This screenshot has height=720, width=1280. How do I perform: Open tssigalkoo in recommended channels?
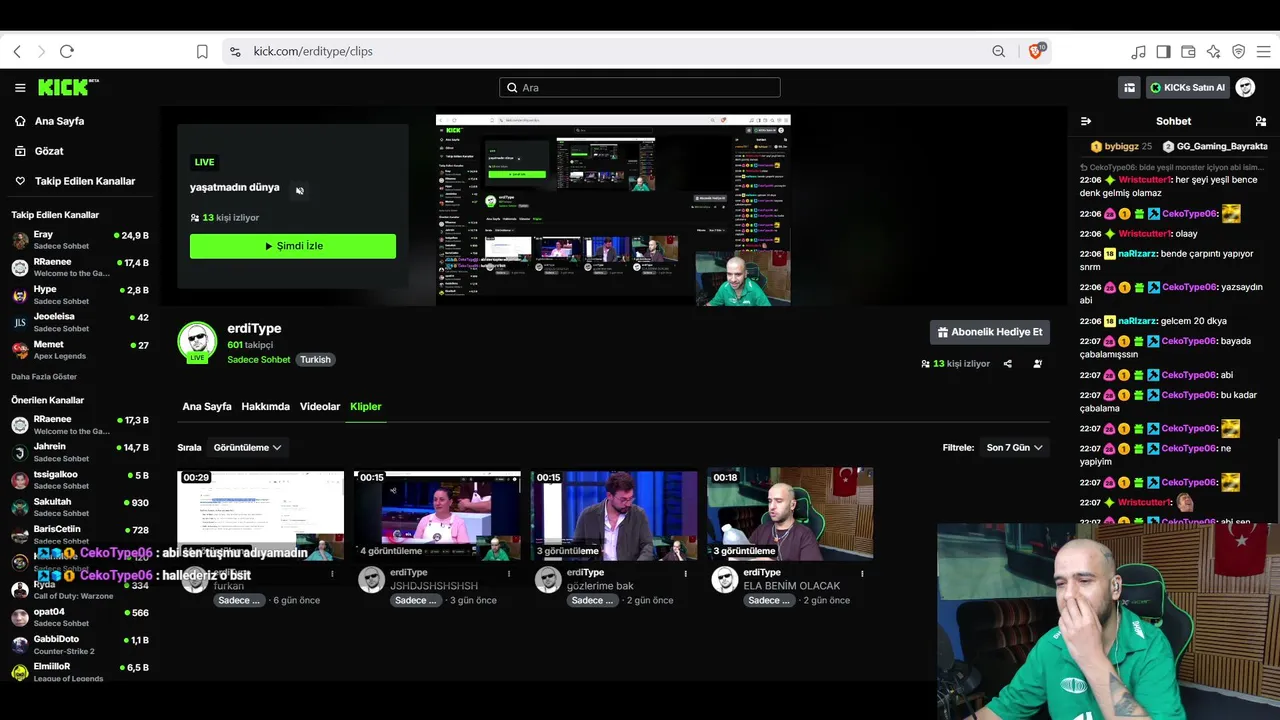pyautogui.click(x=80, y=480)
